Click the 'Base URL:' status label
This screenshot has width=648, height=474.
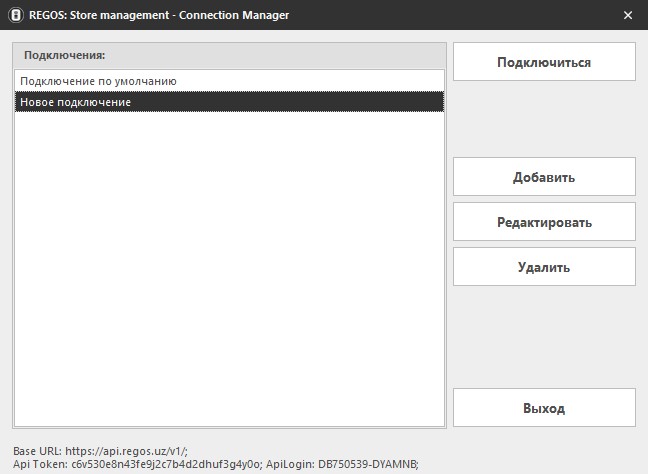38,451
